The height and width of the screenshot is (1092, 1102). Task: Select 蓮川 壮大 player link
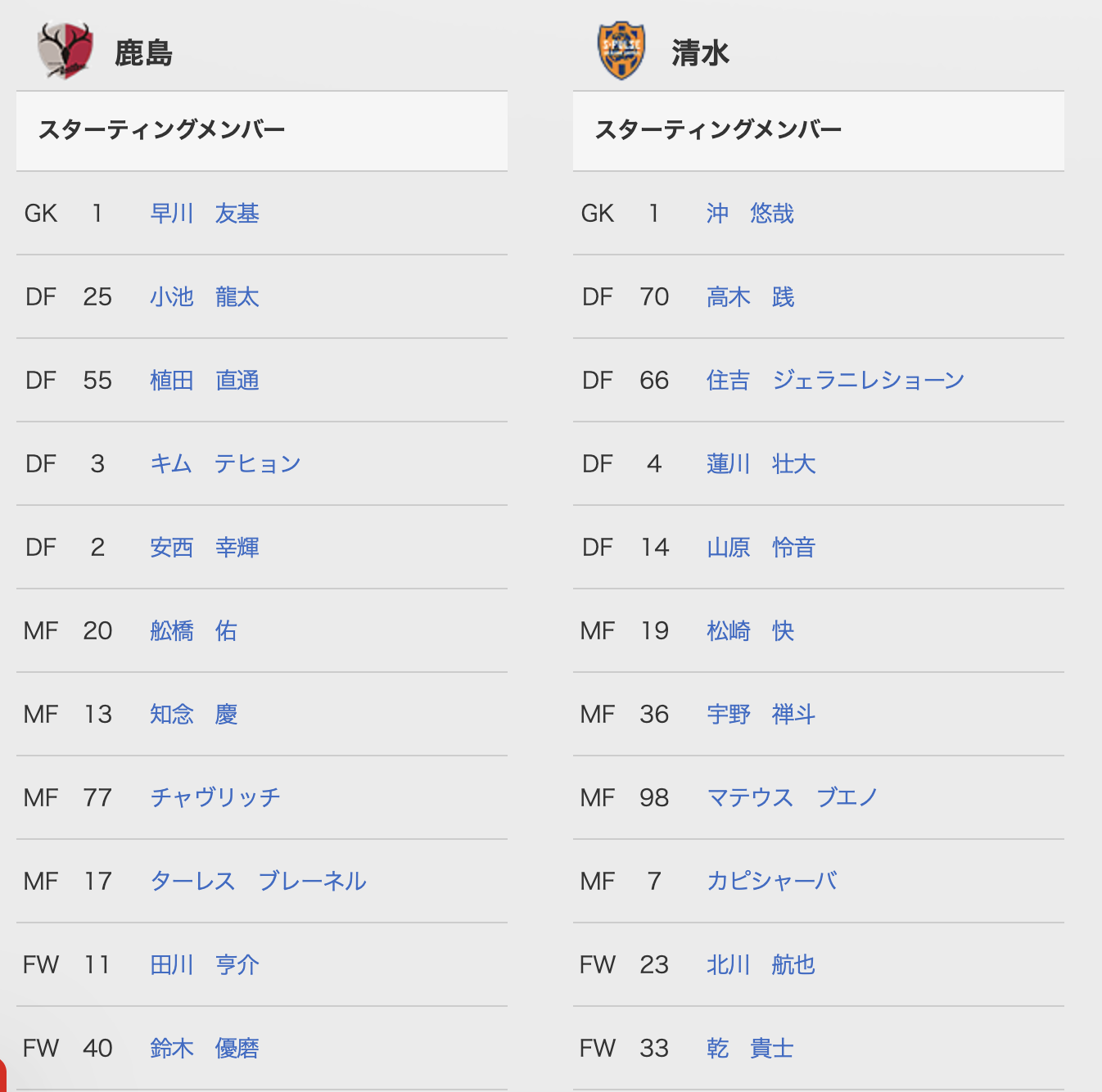[761, 464]
